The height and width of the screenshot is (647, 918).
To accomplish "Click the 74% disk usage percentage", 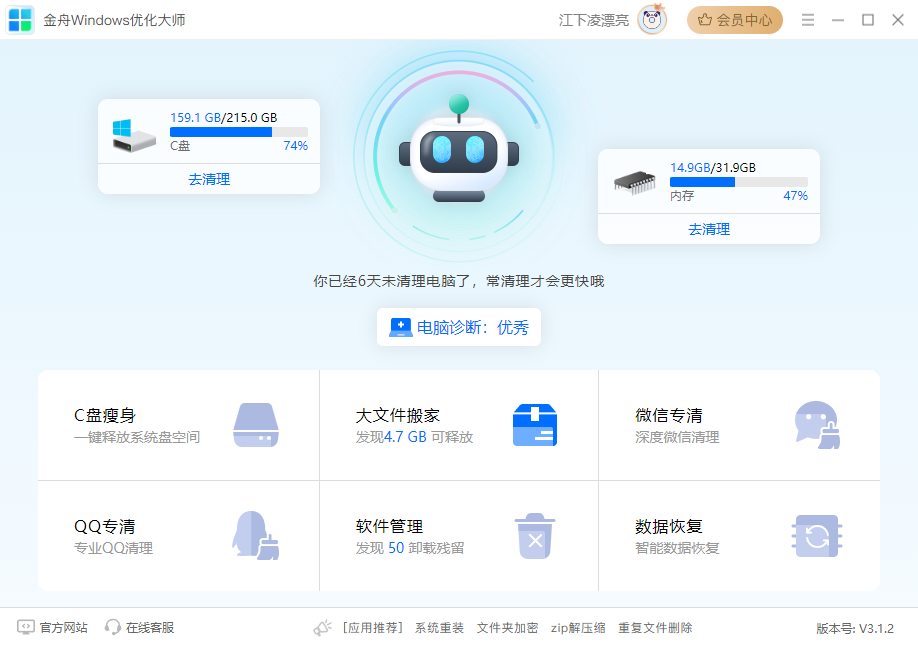I will click(x=296, y=146).
